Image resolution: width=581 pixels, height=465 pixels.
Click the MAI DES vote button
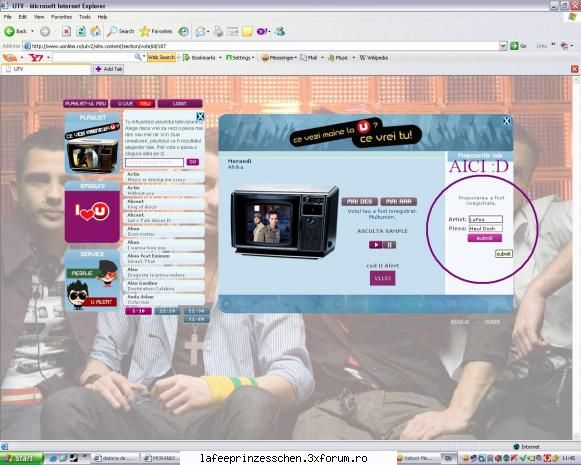[x=359, y=202]
